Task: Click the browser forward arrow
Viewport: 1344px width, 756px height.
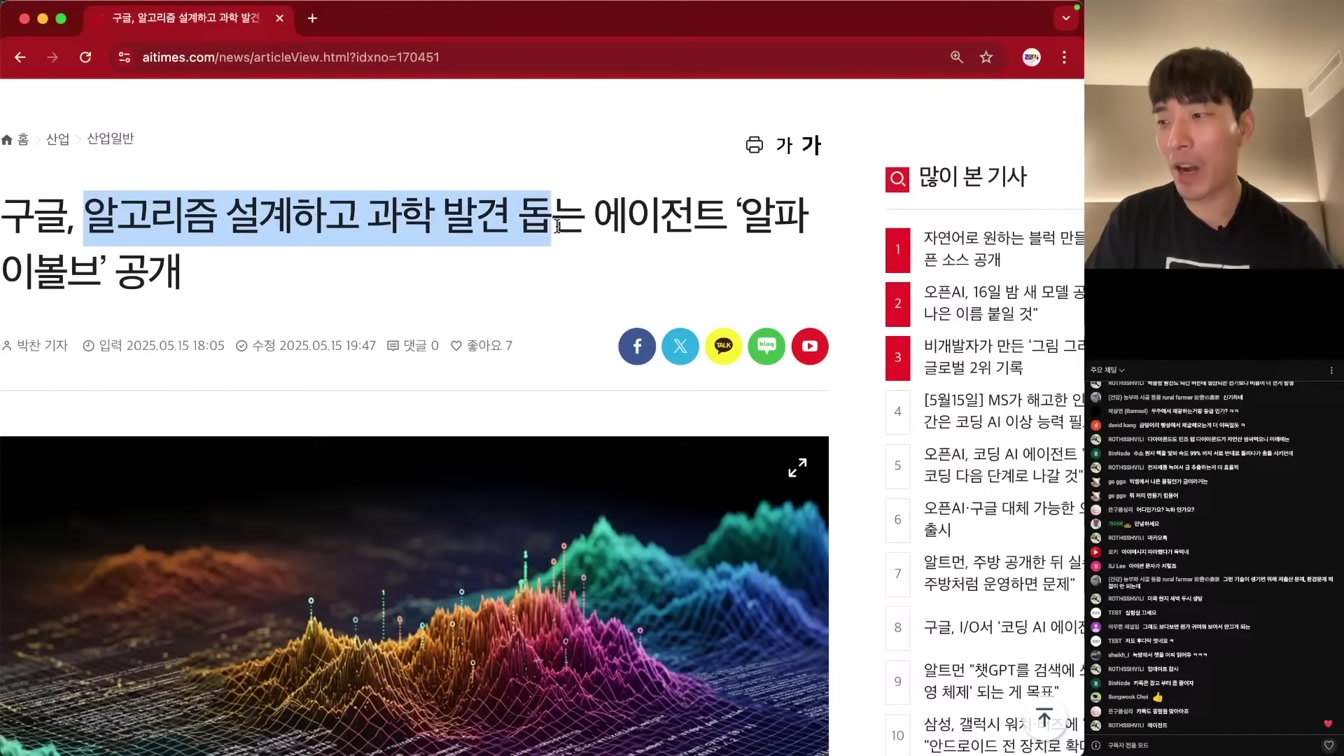Action: (x=52, y=57)
